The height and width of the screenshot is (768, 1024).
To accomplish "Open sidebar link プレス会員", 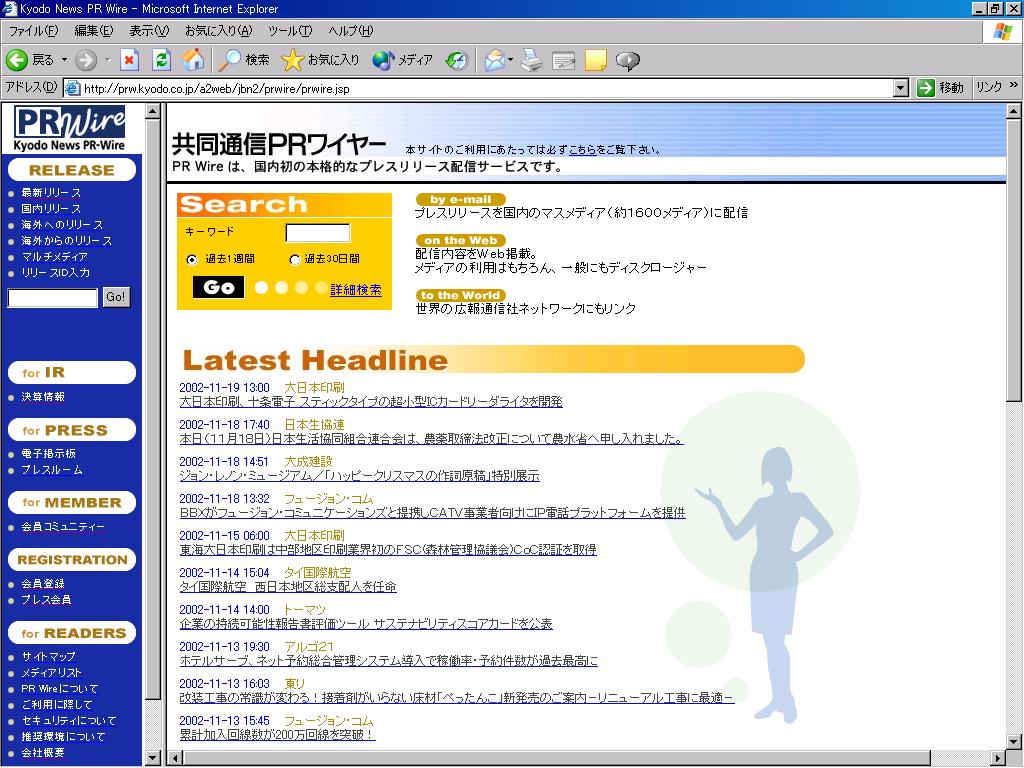I will coord(46,600).
